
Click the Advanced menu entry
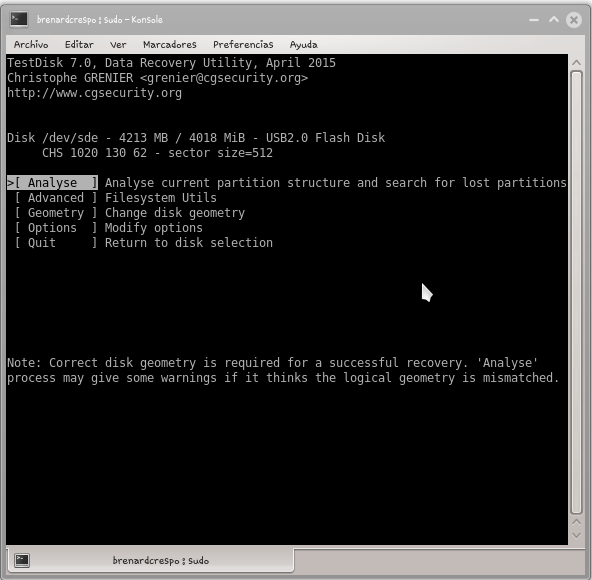point(56,198)
